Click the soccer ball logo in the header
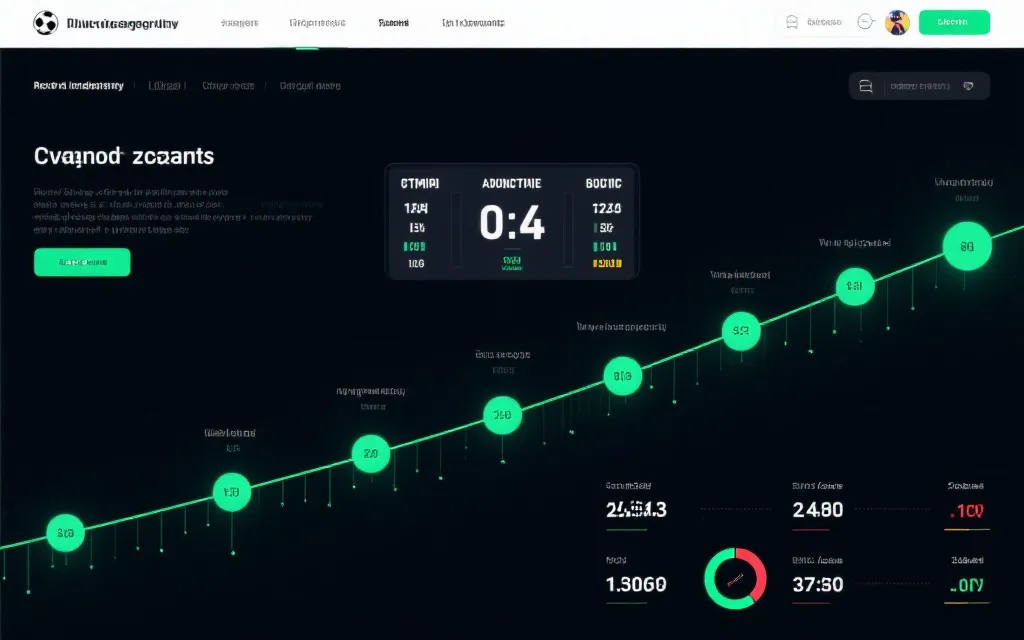Viewport: 1024px width, 640px height. pyautogui.click(x=46, y=23)
